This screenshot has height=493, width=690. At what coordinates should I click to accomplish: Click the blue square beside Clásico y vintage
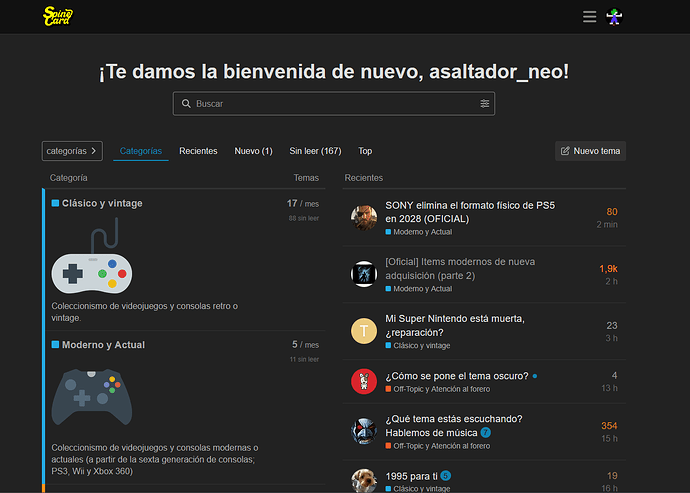(55, 203)
